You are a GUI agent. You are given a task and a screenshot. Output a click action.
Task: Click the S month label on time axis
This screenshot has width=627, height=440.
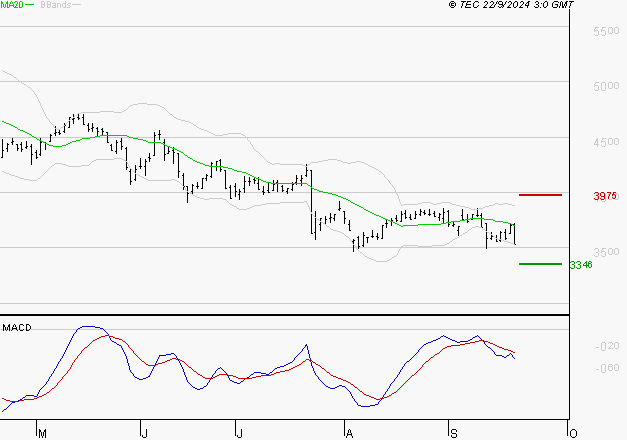454,434
